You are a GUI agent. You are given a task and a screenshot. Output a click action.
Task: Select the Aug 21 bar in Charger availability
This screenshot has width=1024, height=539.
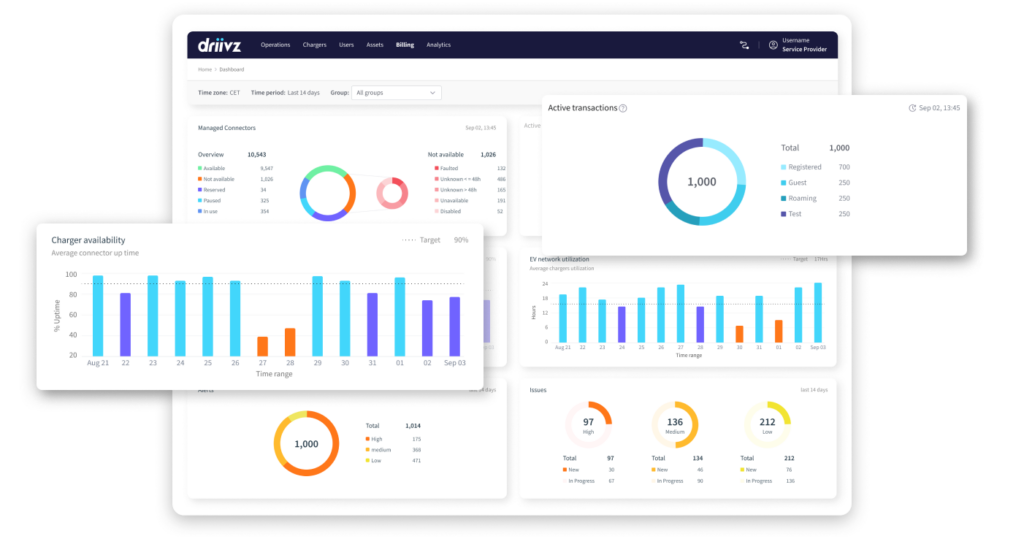click(98, 315)
